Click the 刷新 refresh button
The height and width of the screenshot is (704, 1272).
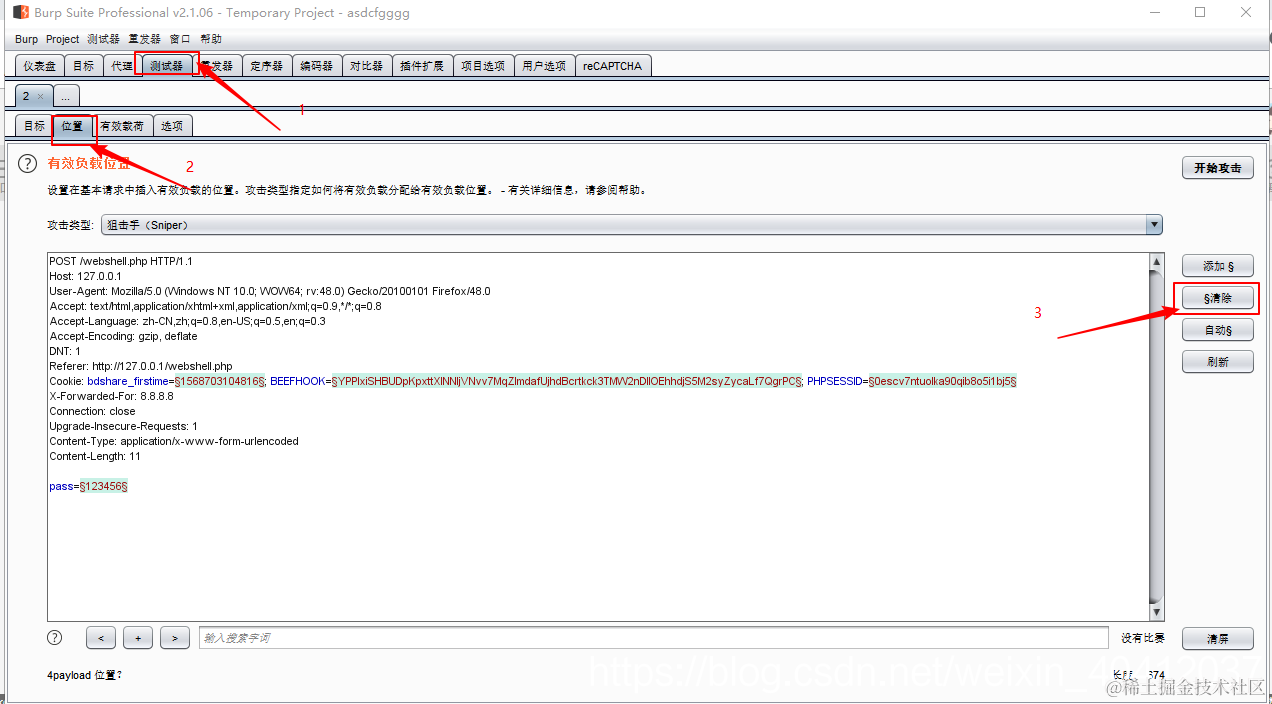pyautogui.click(x=1217, y=362)
